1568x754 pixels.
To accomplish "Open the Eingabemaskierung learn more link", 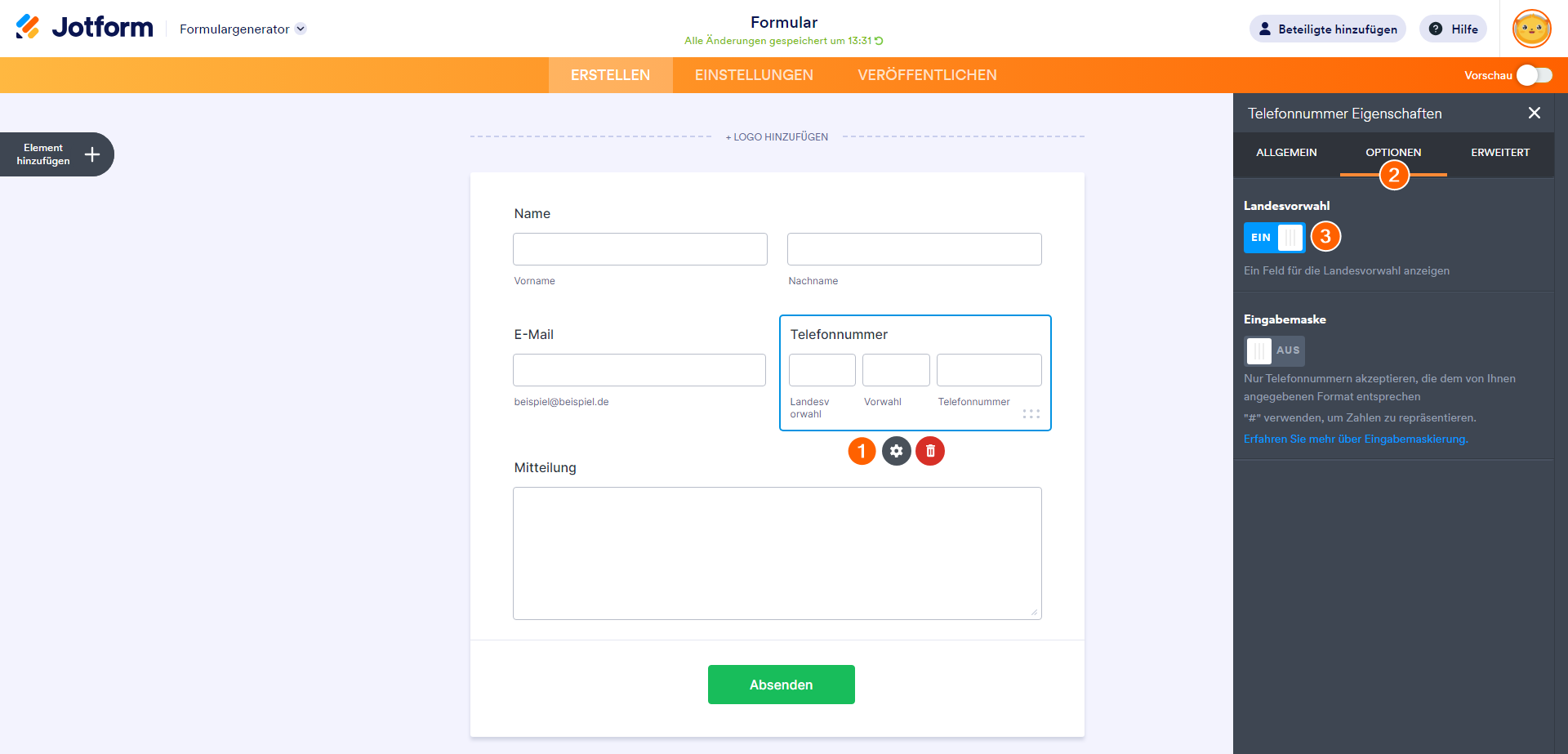I will pos(1356,439).
